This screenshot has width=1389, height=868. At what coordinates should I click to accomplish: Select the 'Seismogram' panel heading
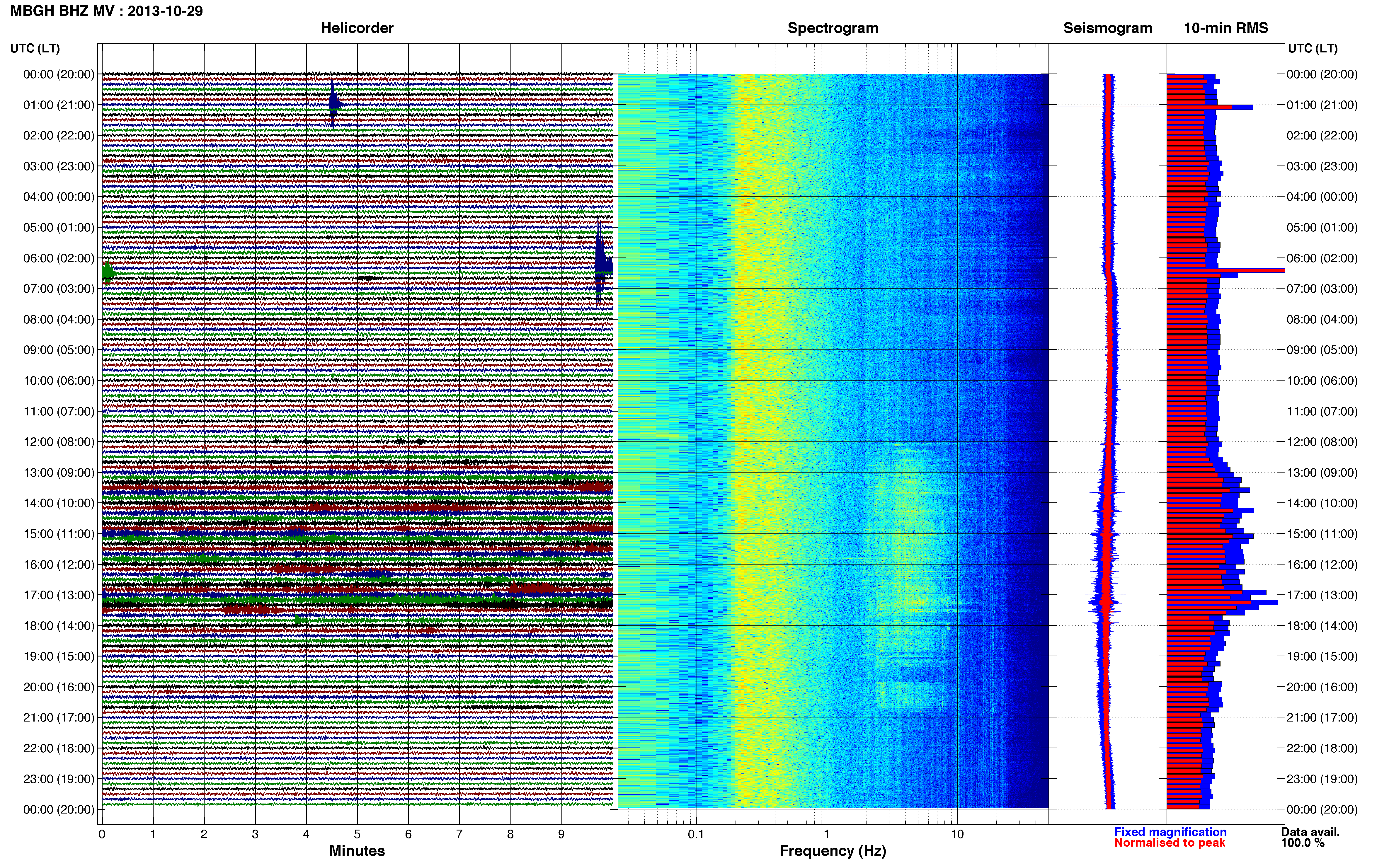point(1107,28)
